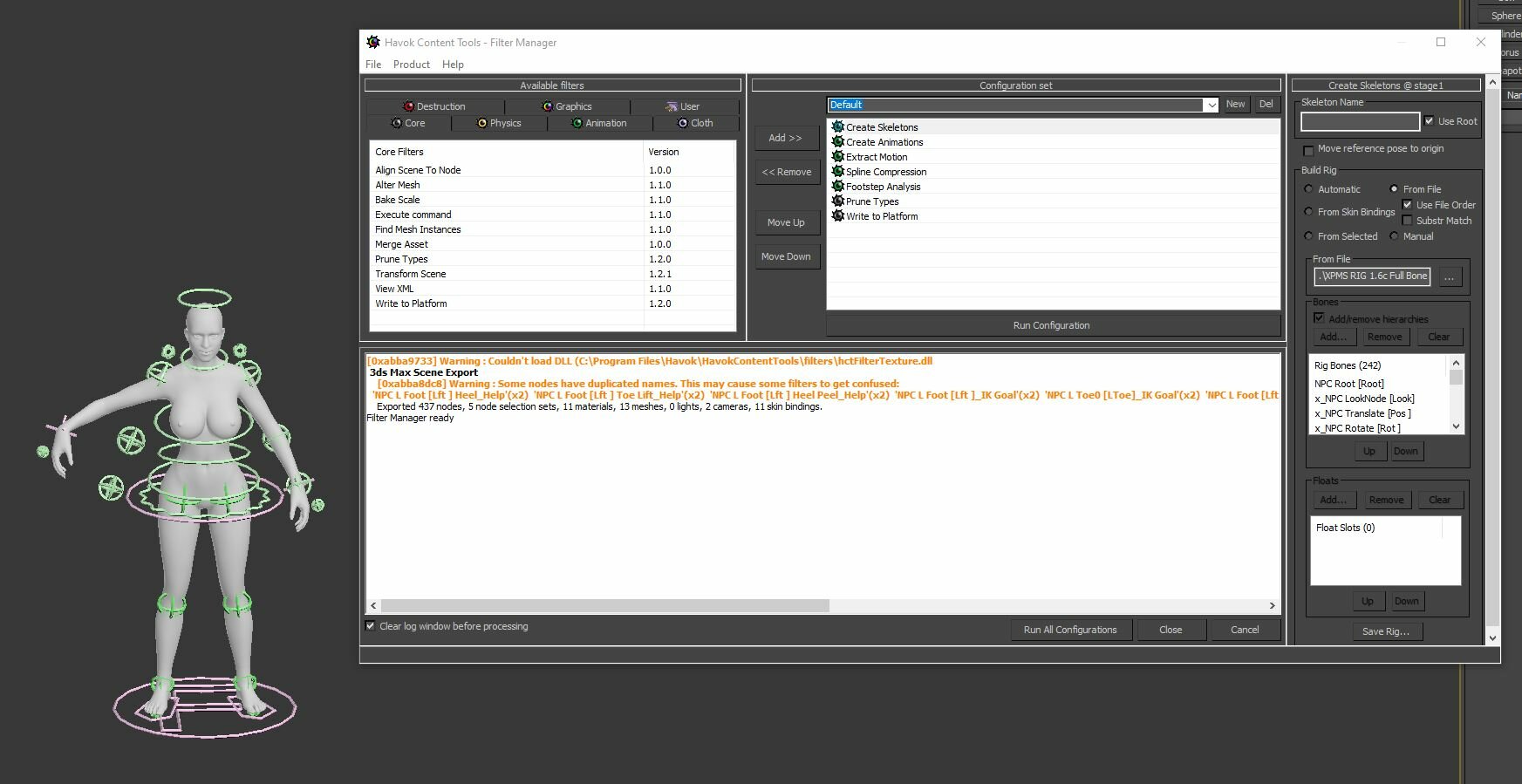Click the right panel scroll-down arrow

coord(1492,637)
